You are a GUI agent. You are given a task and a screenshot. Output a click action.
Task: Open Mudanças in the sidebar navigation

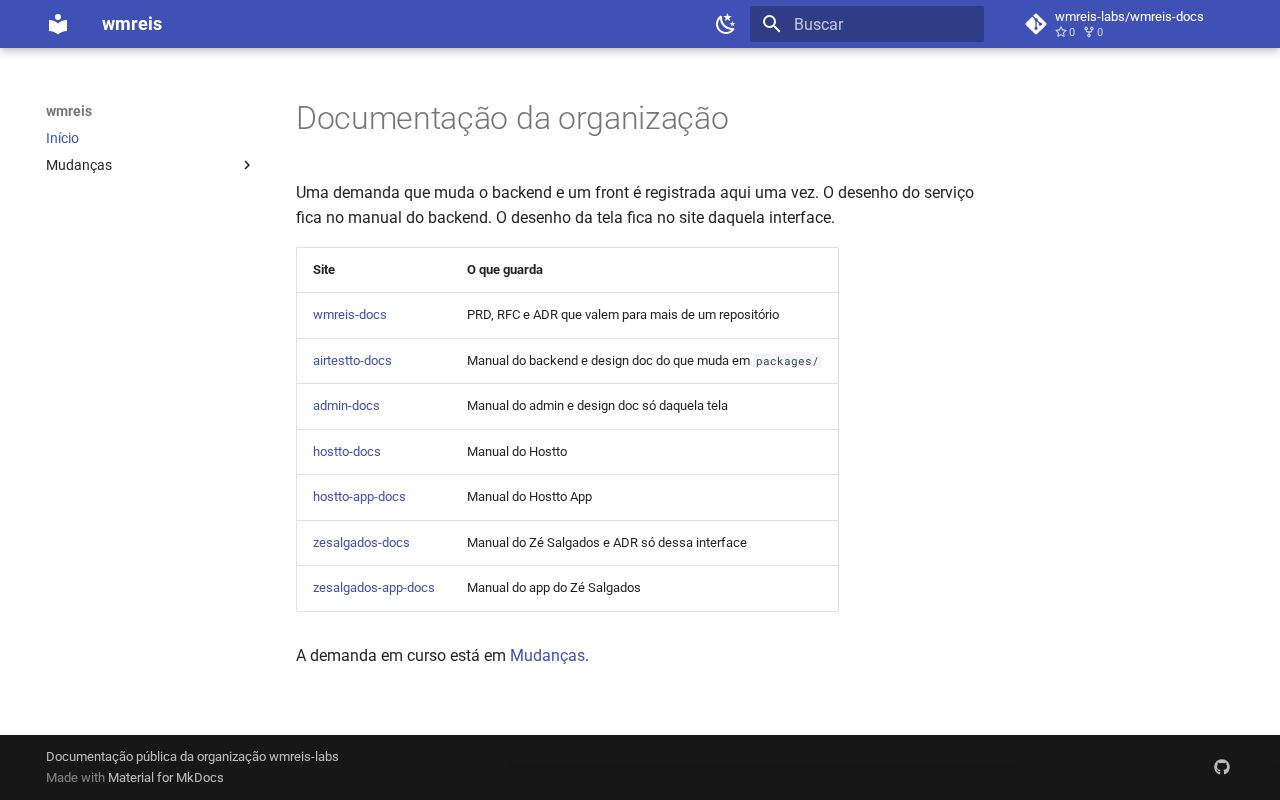pos(79,165)
